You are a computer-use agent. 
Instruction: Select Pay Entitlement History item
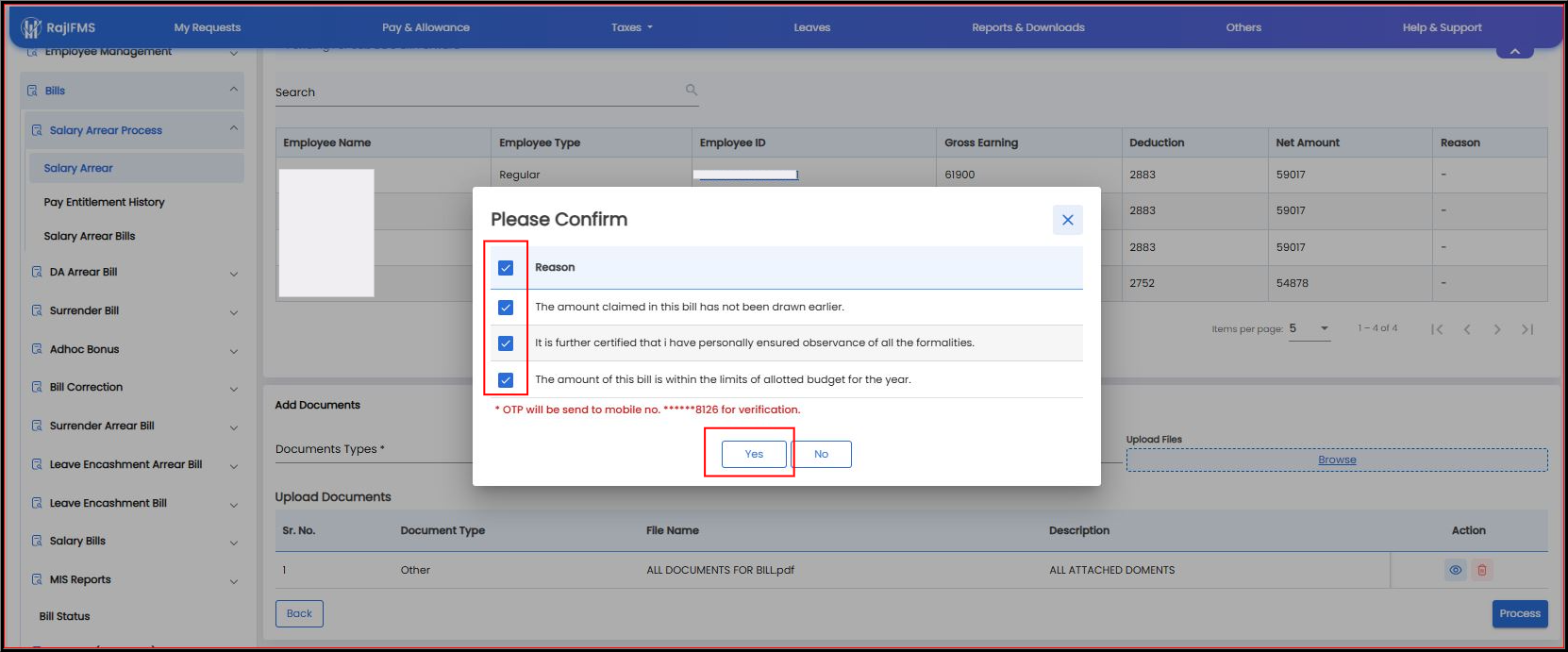(104, 202)
